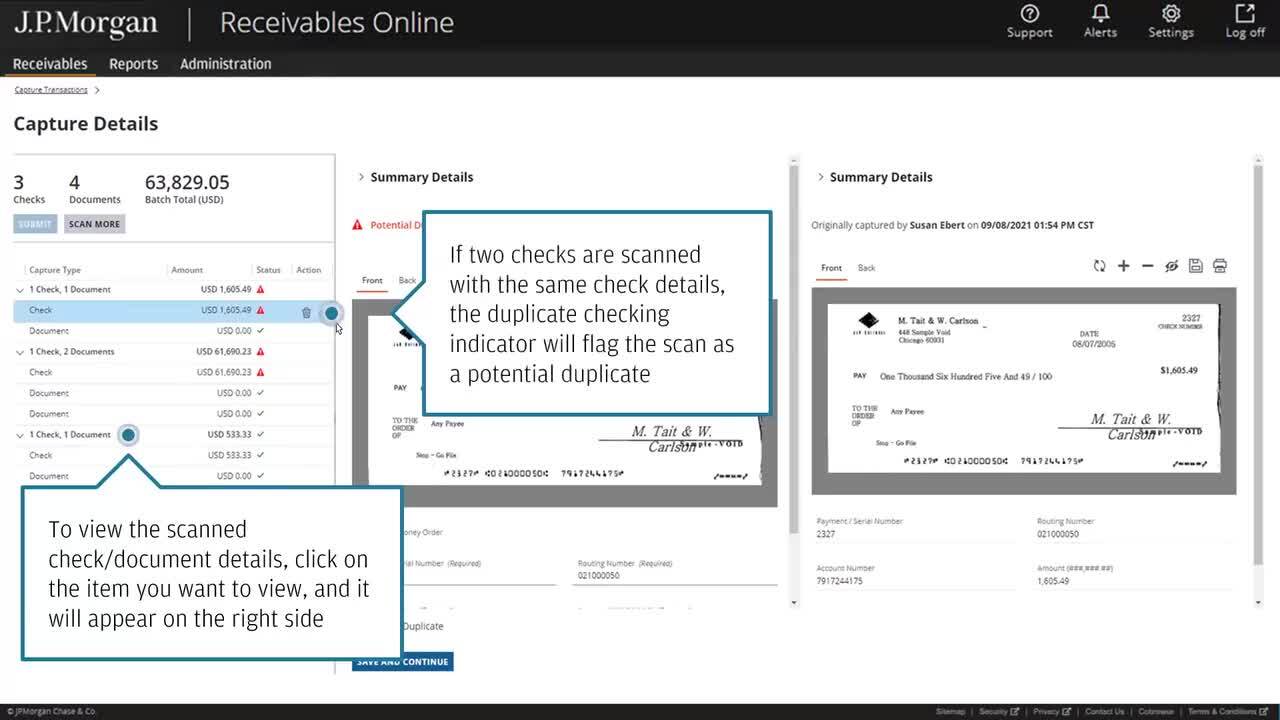Zoom in on check image with plus icon

pos(1123,266)
